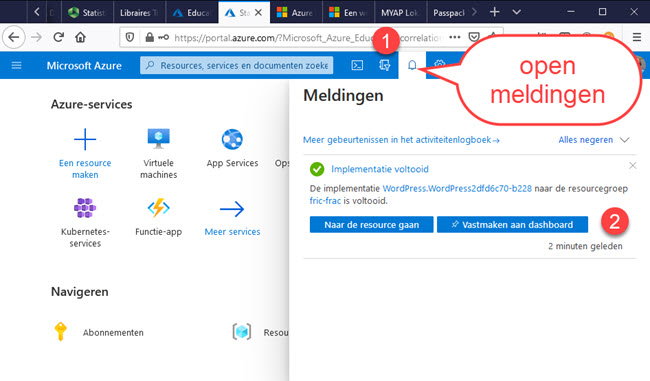Image resolution: width=650 pixels, height=381 pixels.
Task: Open Meer gebeurtenissen in het activiteitenlogboek link
Action: [401, 140]
